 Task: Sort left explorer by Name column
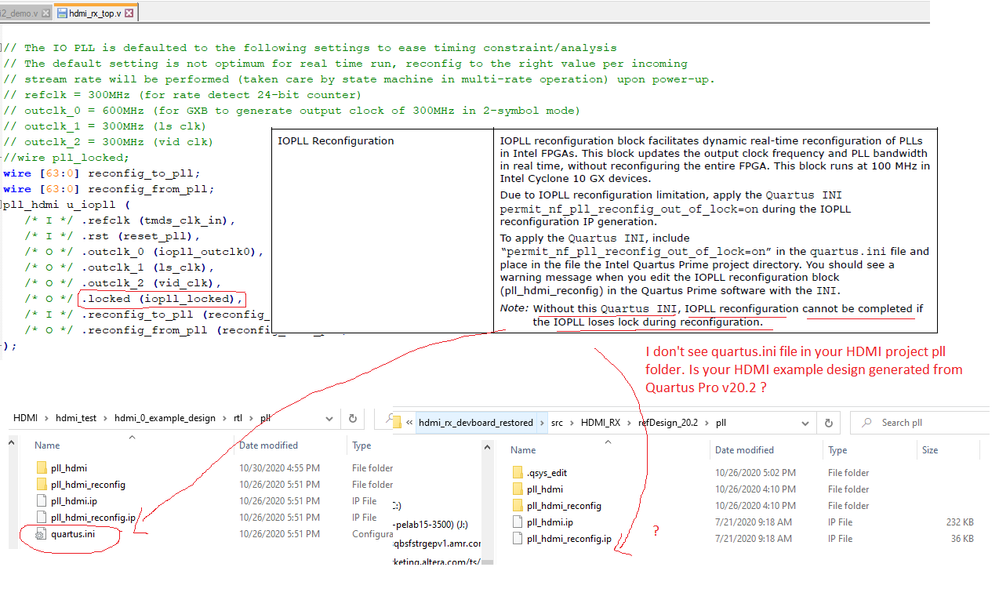tap(47, 445)
